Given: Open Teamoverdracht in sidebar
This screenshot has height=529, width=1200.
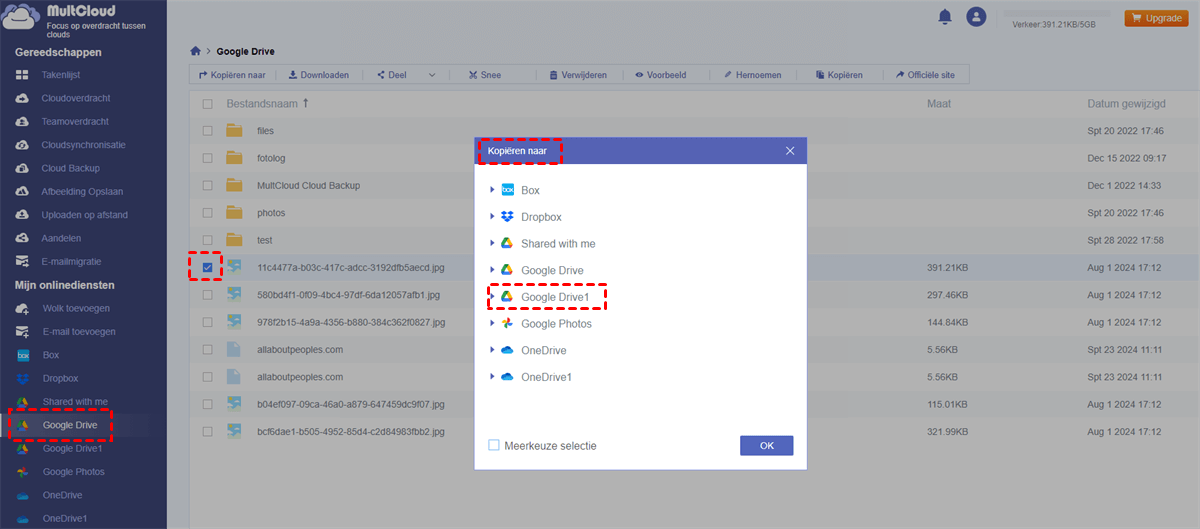Looking at the screenshot, I should 75,121.
